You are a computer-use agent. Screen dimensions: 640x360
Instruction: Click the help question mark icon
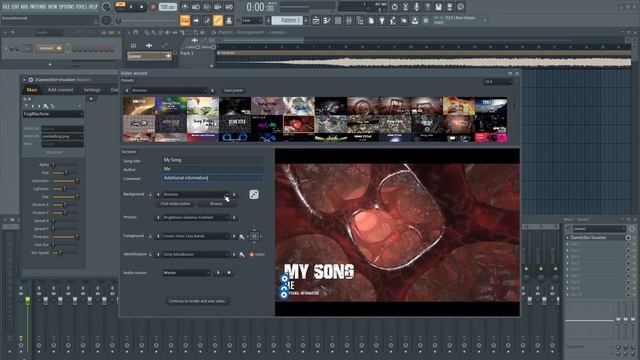tap(427, 7)
